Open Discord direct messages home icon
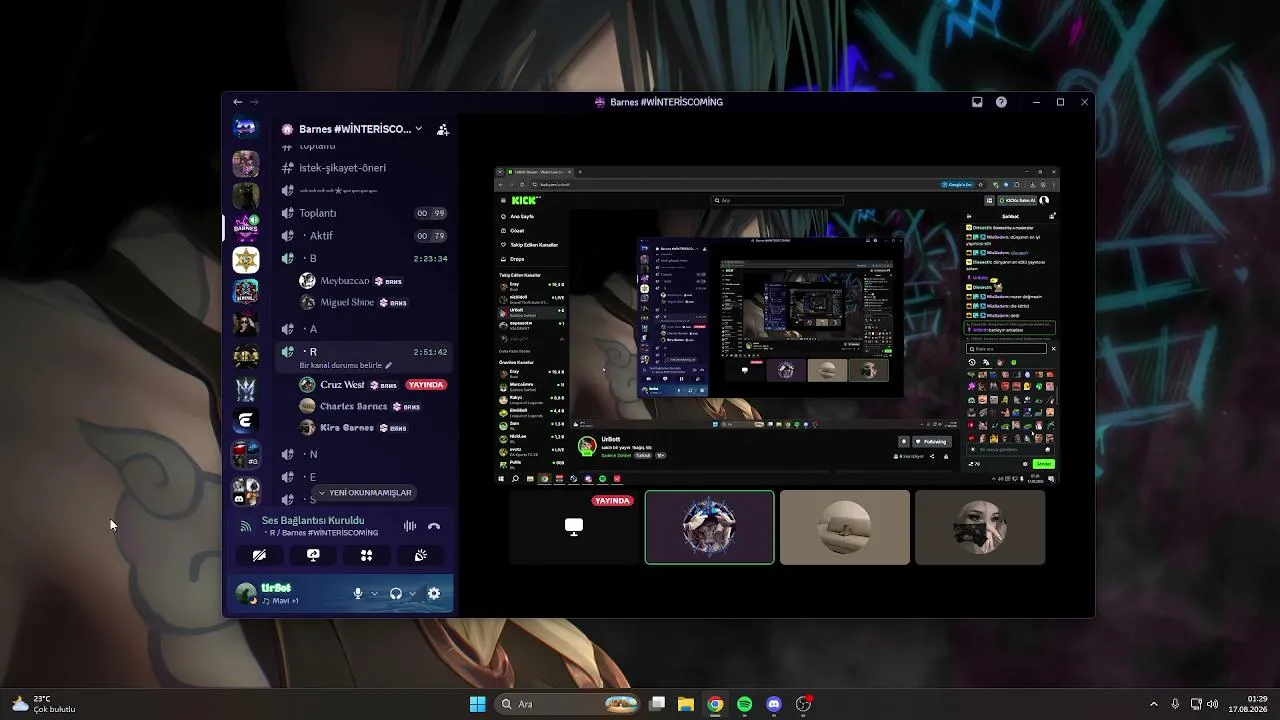1280x720 pixels. coord(245,127)
